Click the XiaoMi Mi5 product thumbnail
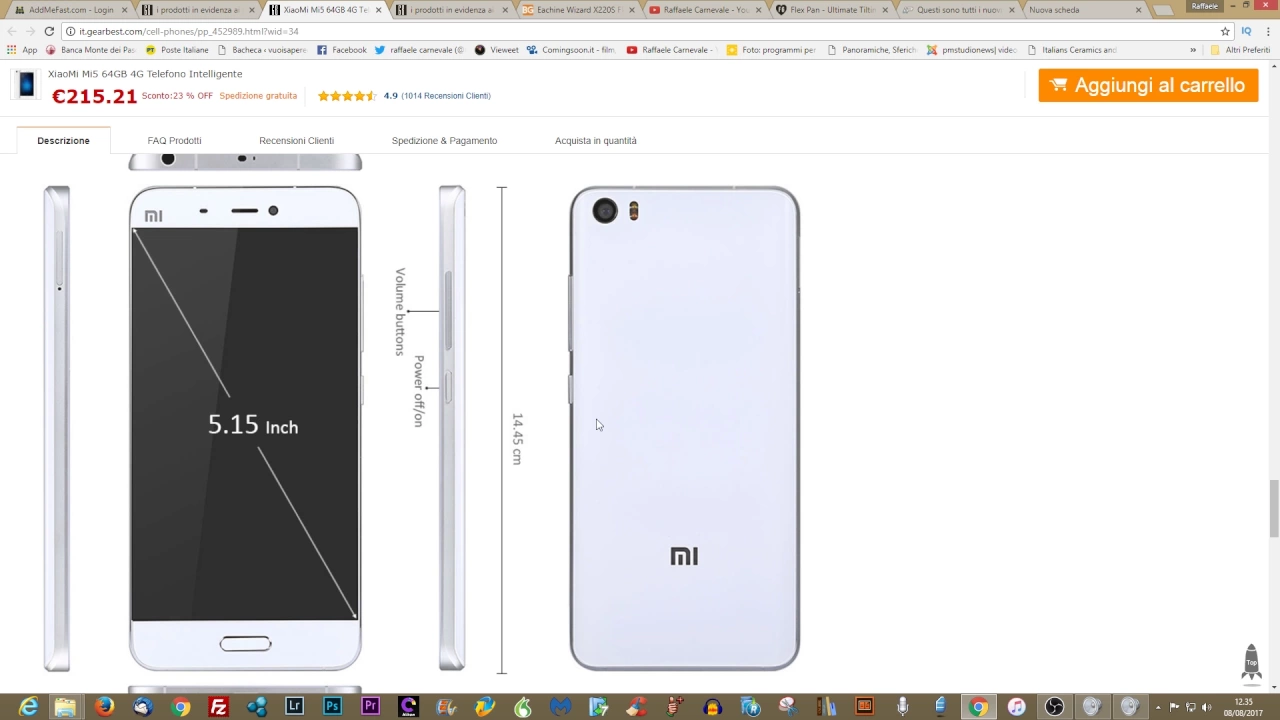This screenshot has height=720, width=1280. [26, 85]
